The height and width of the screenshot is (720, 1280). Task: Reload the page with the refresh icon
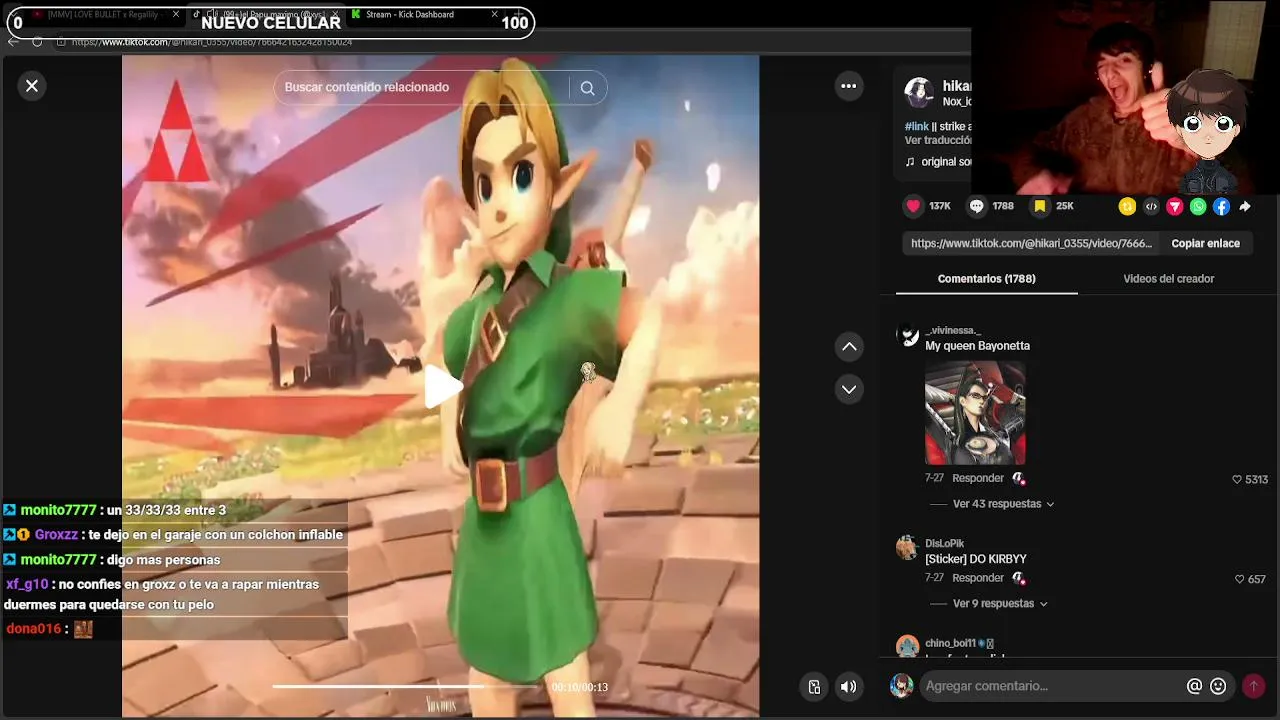pos(37,42)
